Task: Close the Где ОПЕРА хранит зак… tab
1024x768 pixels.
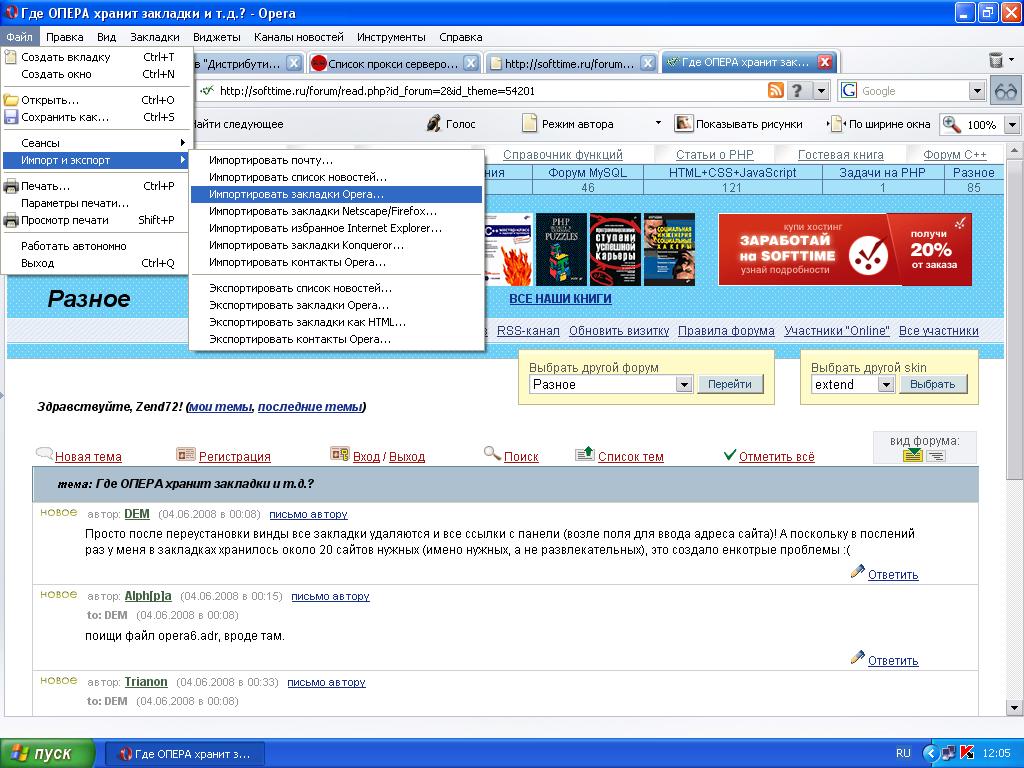Action: click(x=825, y=62)
